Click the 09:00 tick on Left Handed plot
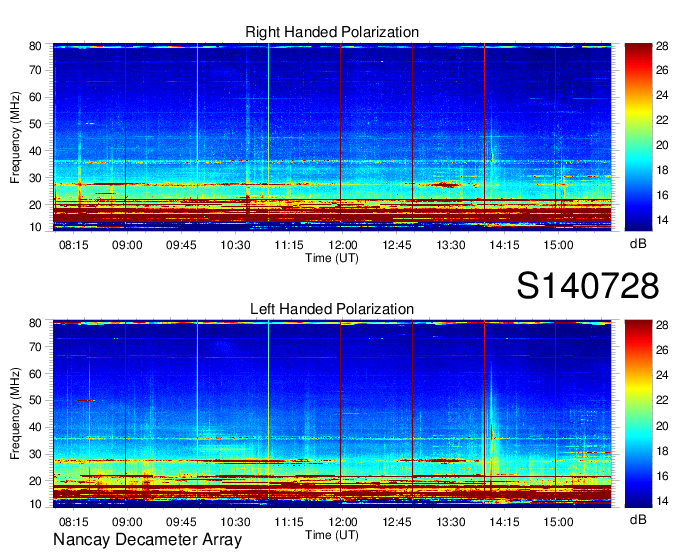This screenshot has height=552, width=680. pyautogui.click(x=127, y=522)
